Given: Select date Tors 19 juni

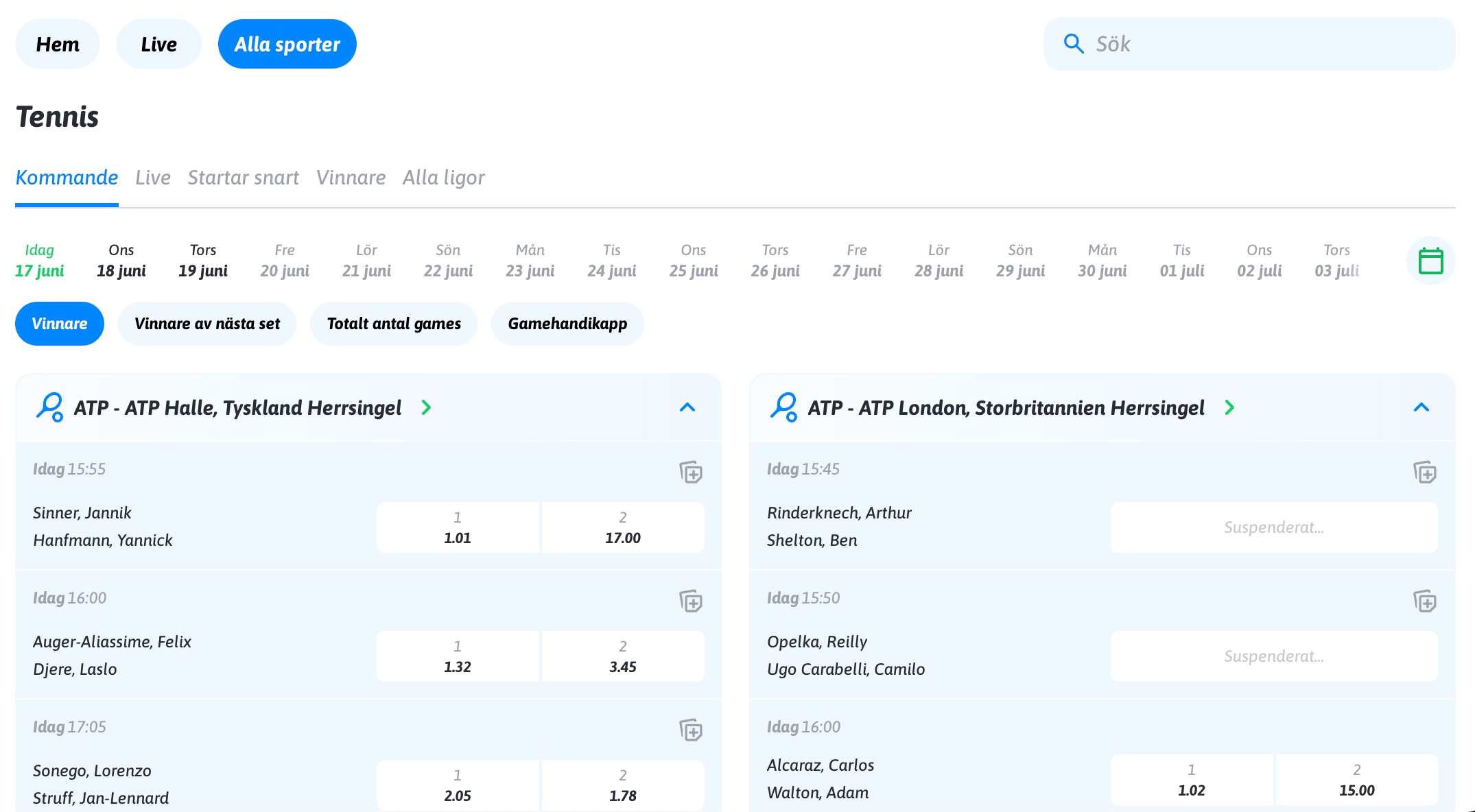Looking at the screenshot, I should point(202,261).
